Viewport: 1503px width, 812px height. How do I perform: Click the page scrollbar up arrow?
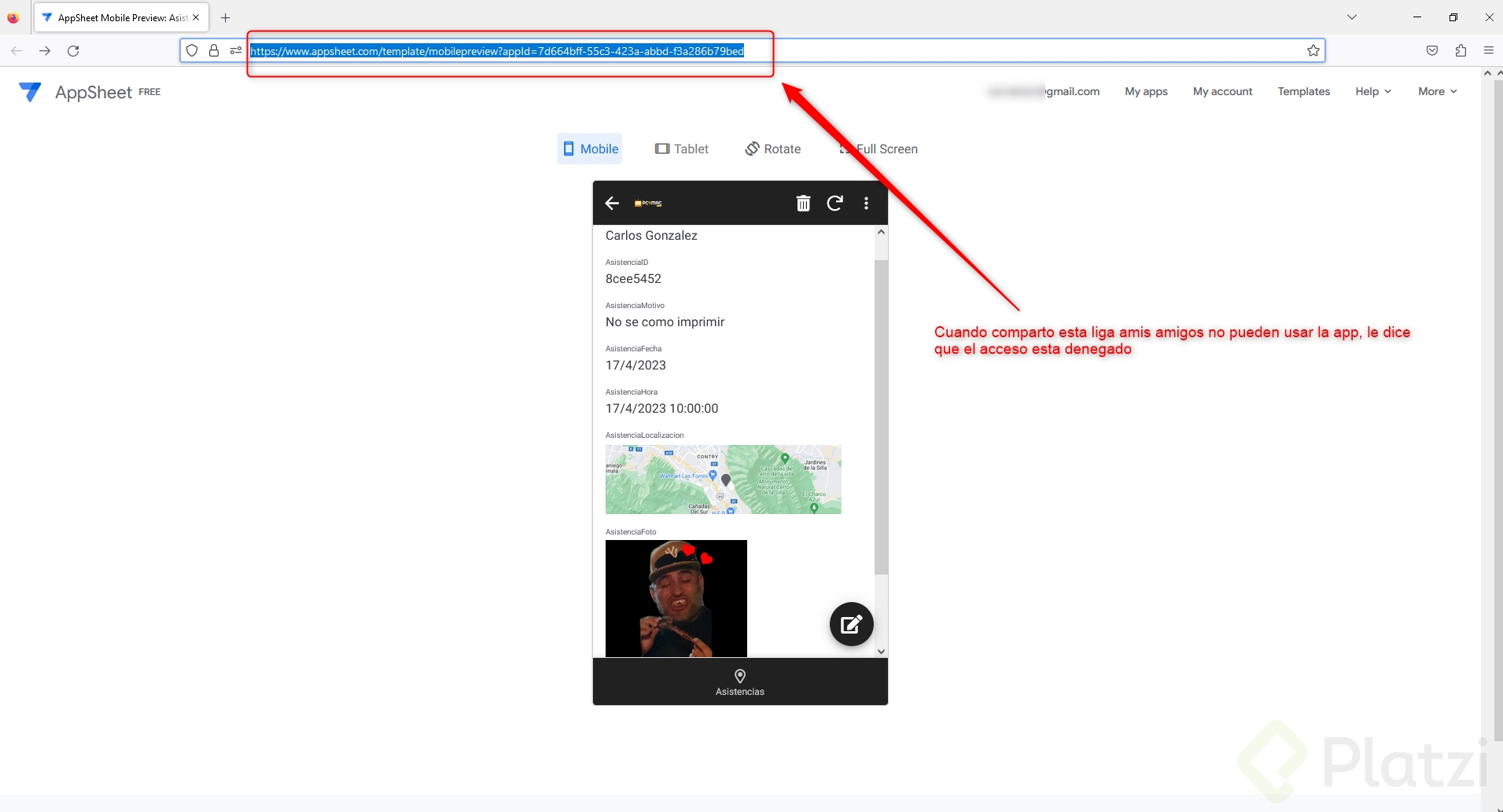click(1487, 73)
